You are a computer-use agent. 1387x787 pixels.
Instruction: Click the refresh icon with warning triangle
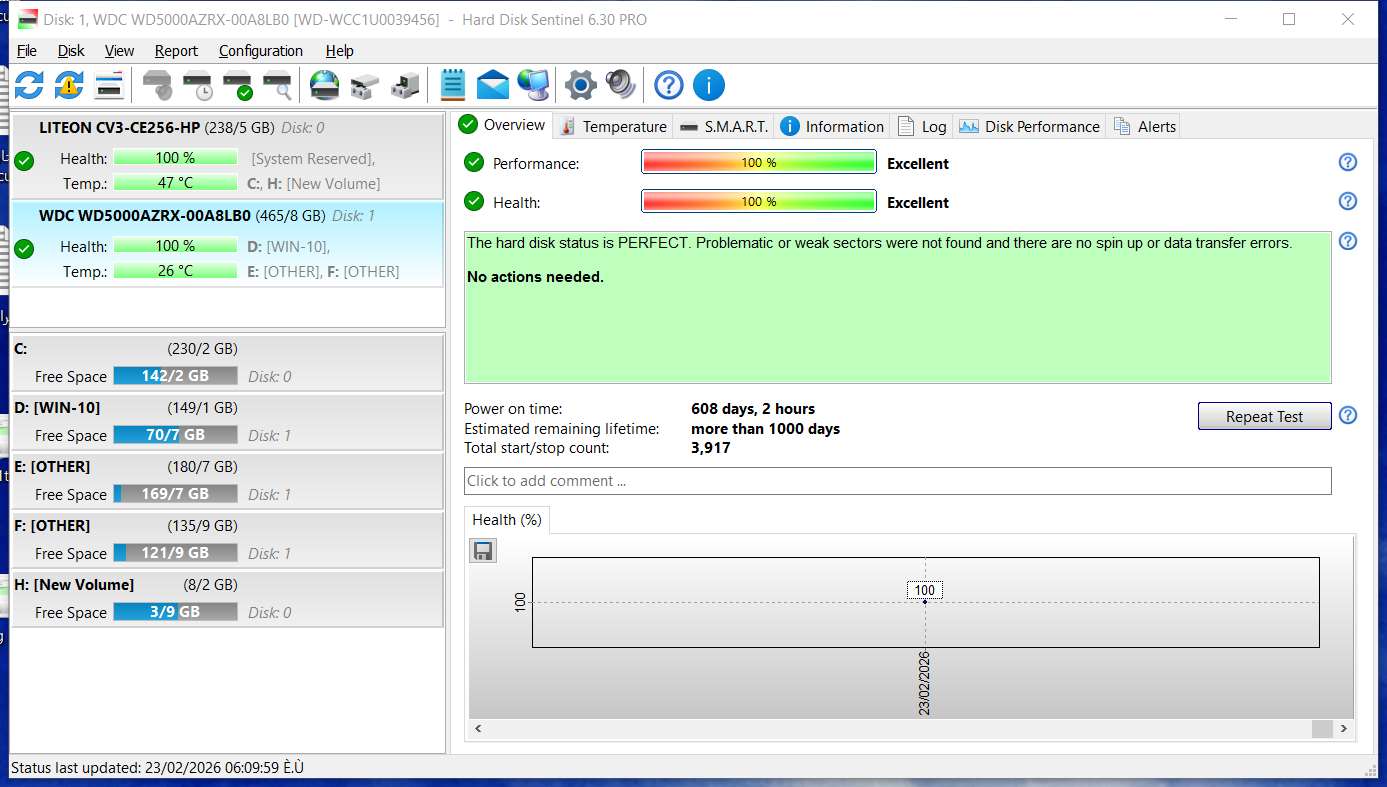click(68, 86)
